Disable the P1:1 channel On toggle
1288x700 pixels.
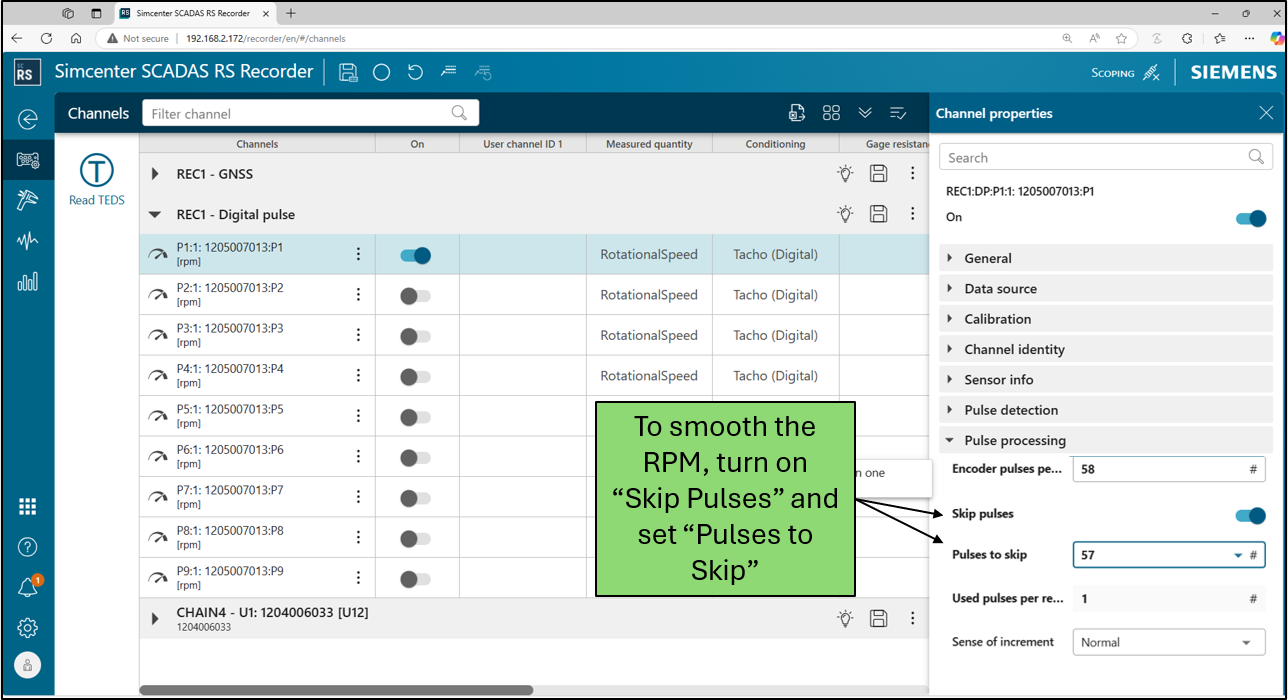coord(415,256)
